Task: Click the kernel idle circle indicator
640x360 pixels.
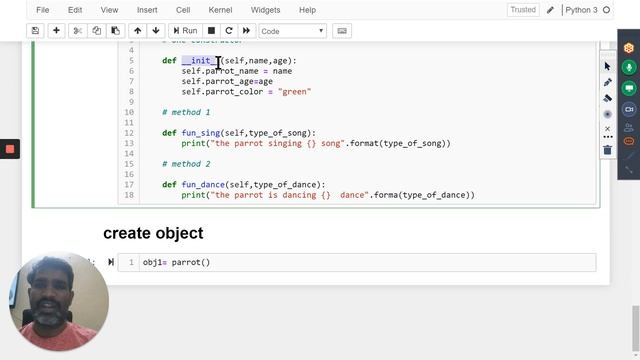Action: tap(607, 10)
